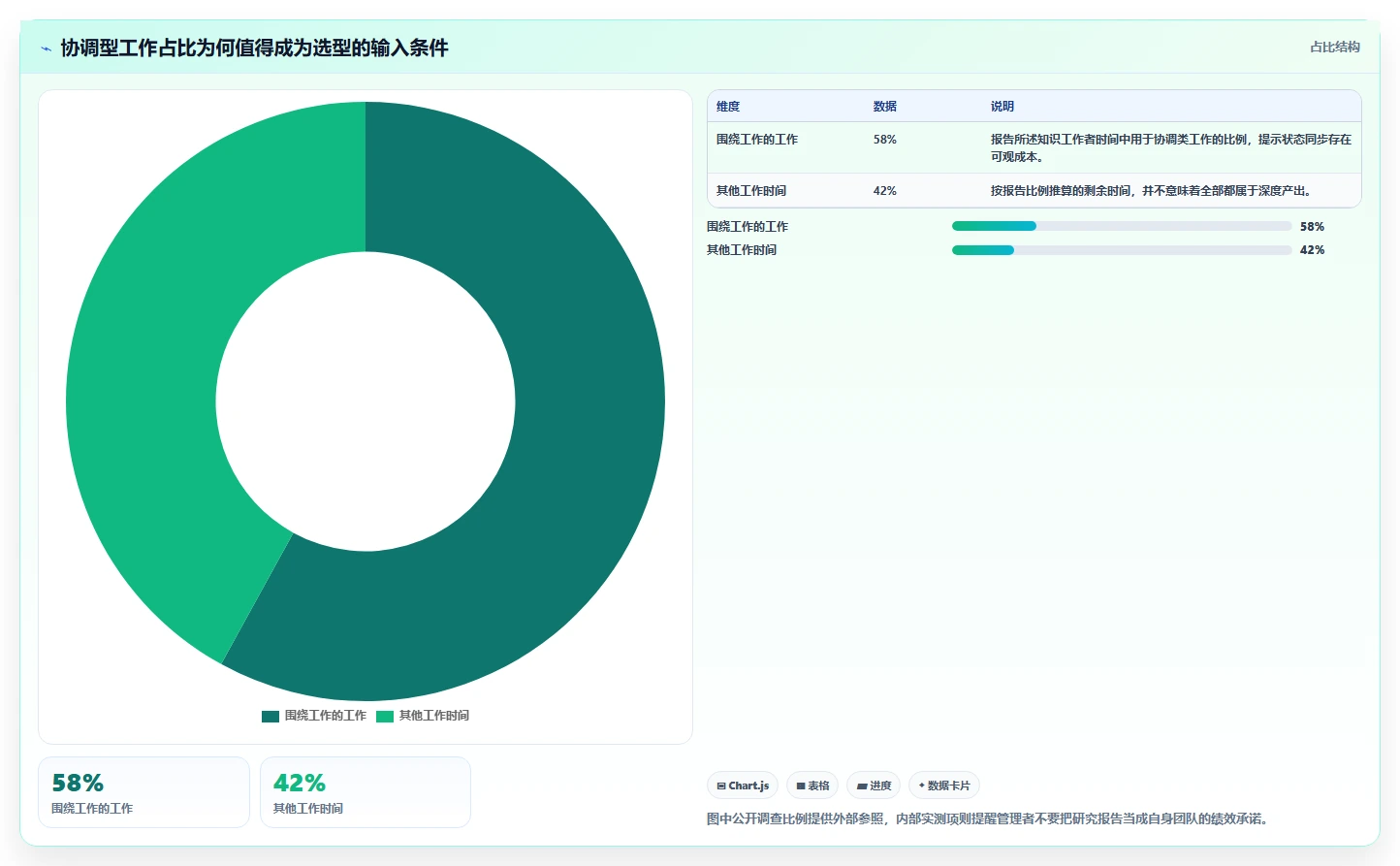The width and height of the screenshot is (1400, 866).
Task: Select the 42% 其他工作时间 stat card
Action: [366, 792]
